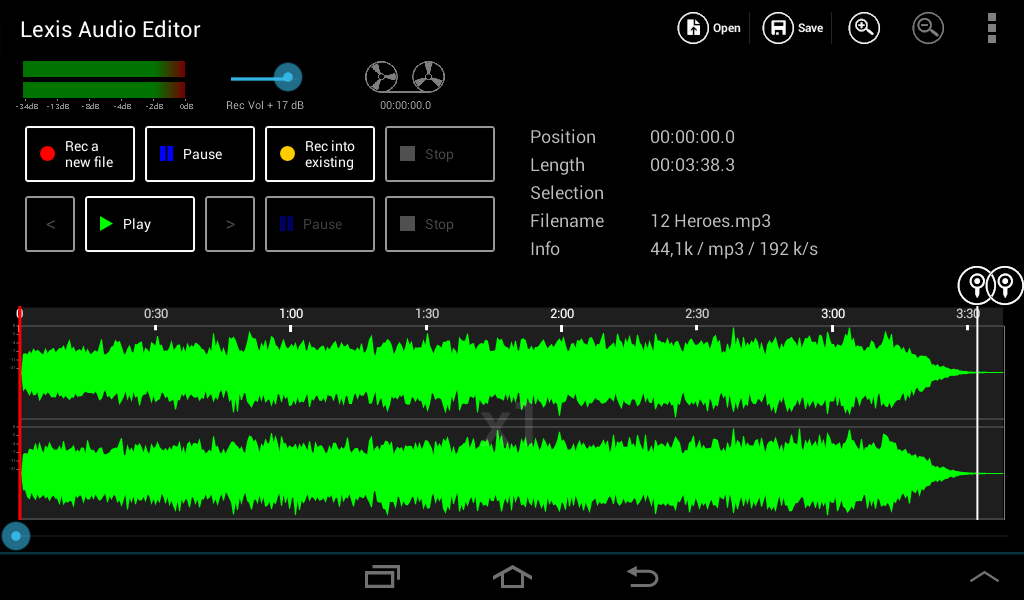Viewport: 1024px width, 600px height.
Task: Select the left selection marker pin
Action: point(974,286)
